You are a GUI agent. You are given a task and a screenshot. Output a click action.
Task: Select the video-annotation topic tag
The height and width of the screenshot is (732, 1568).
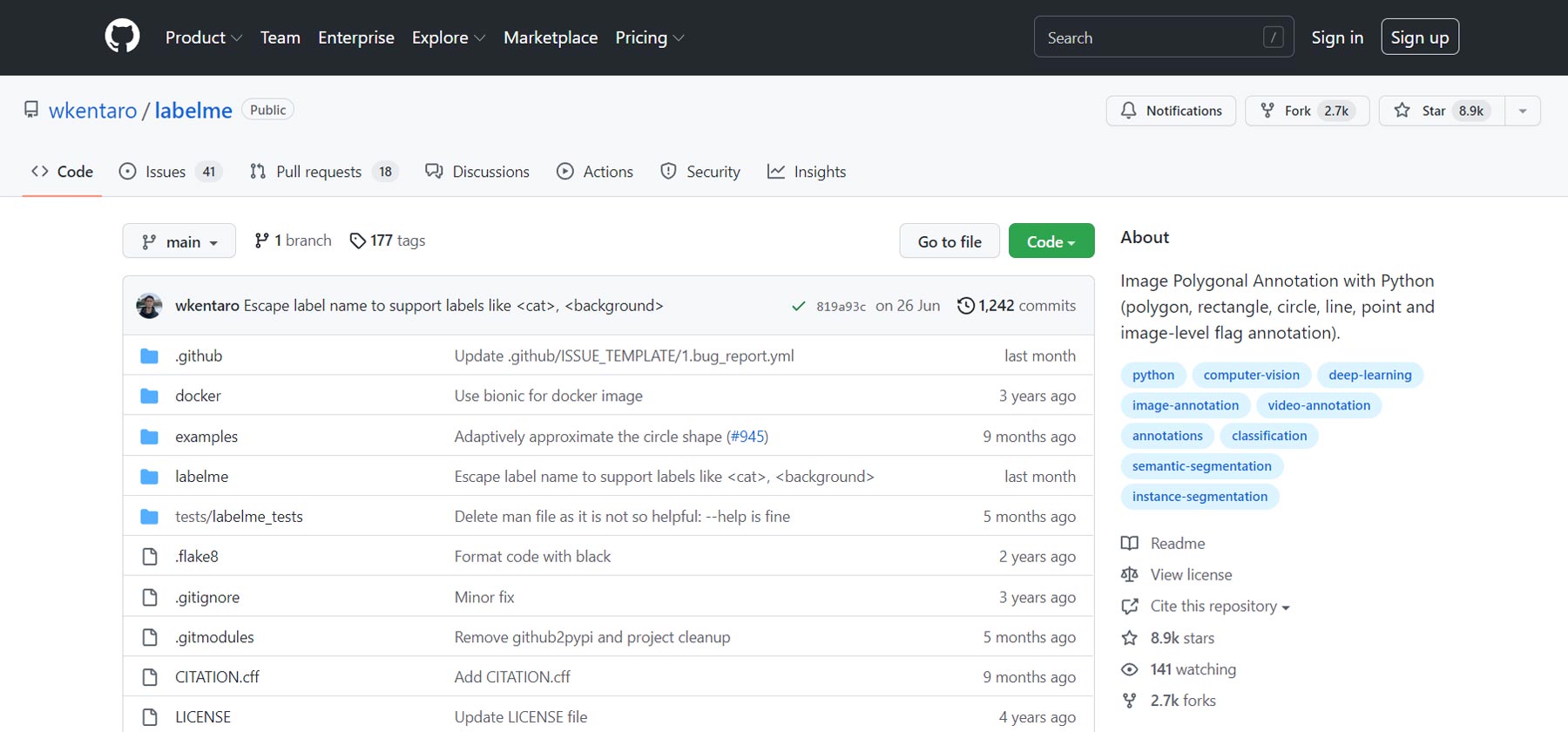(1319, 405)
